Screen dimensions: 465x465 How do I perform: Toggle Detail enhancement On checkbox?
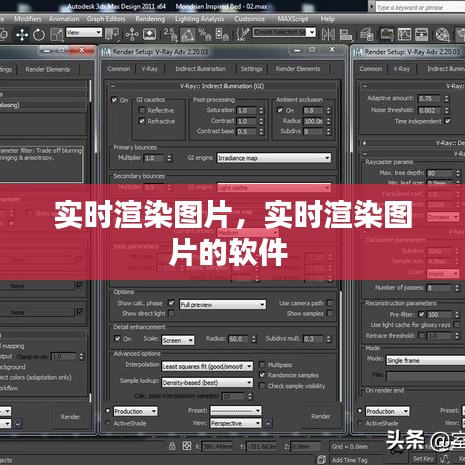(117, 338)
